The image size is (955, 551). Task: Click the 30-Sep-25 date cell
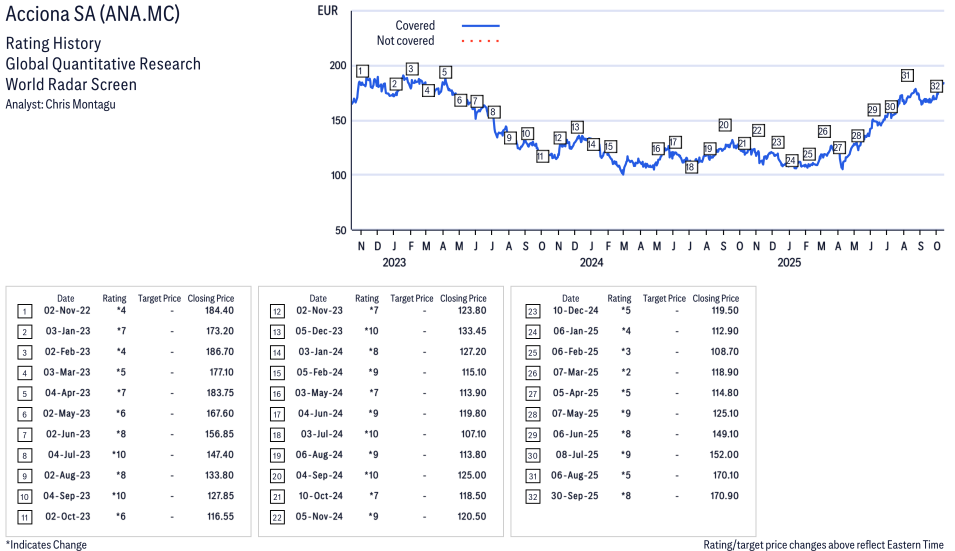click(x=576, y=496)
